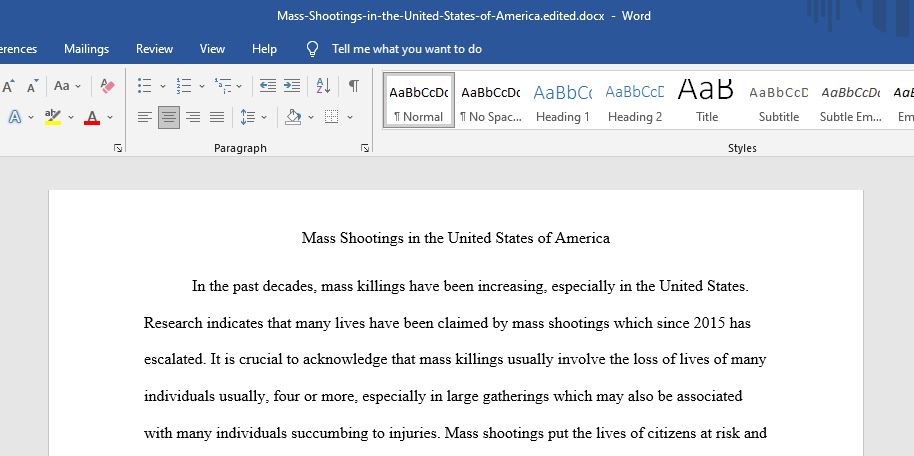Open Font dialog launcher

point(118,149)
